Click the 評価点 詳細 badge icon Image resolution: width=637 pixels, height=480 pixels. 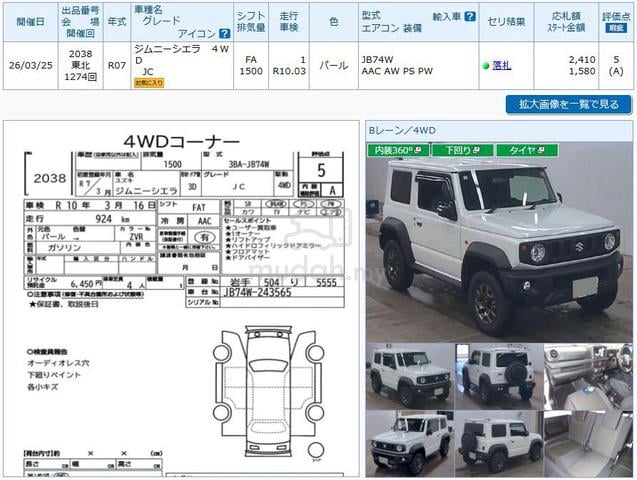[615, 28]
